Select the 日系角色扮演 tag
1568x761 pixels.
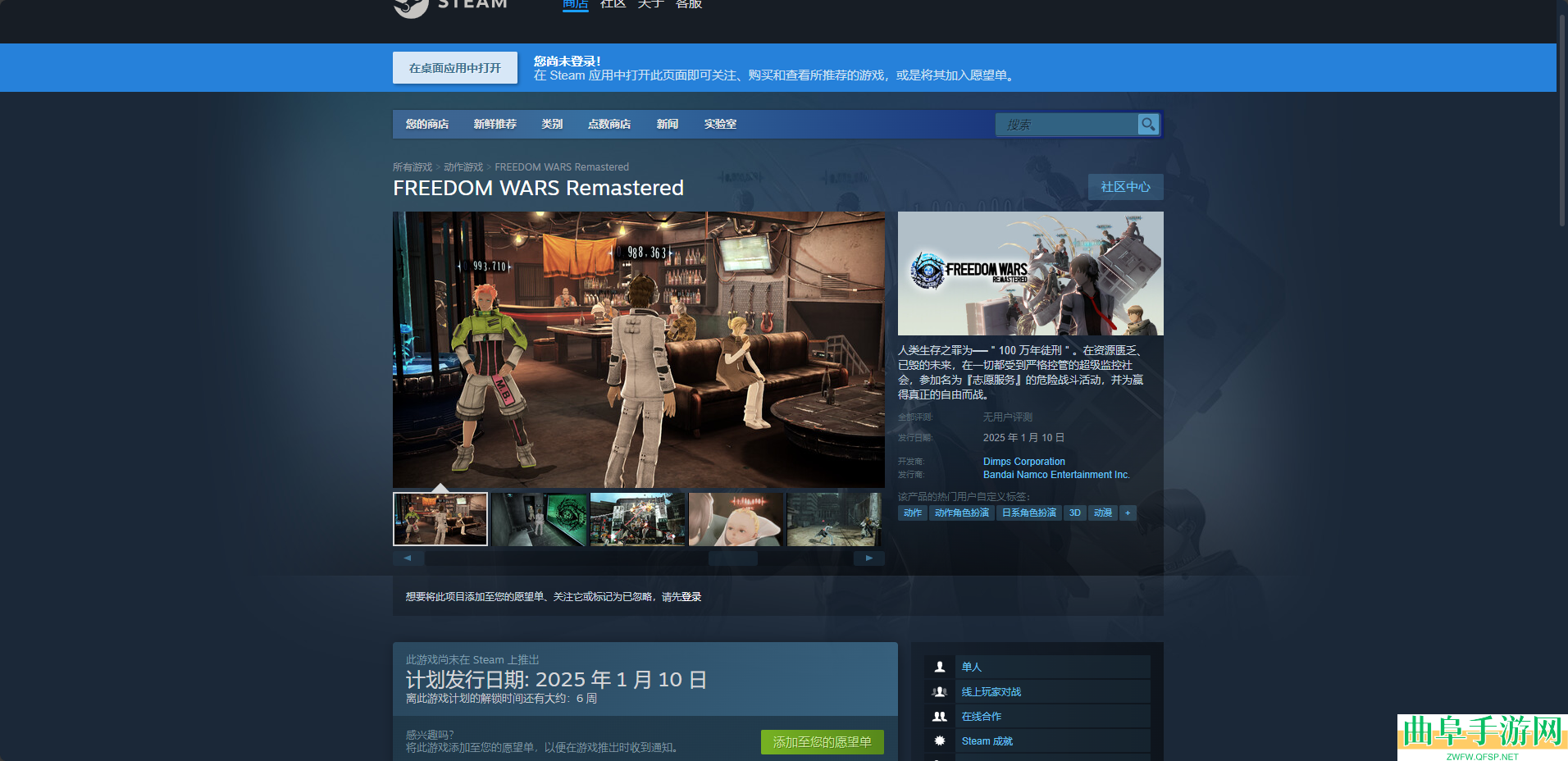pyautogui.click(x=1029, y=513)
